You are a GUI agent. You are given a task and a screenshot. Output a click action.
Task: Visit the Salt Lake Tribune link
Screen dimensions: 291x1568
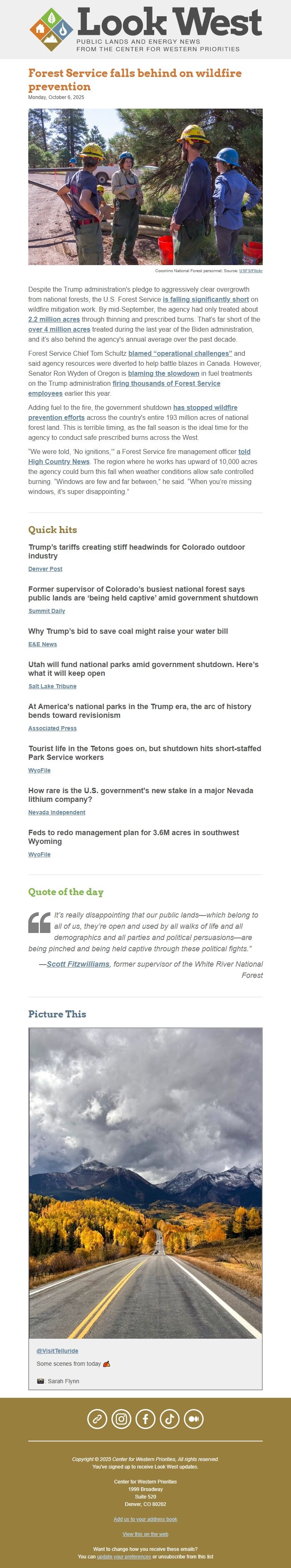[52, 686]
